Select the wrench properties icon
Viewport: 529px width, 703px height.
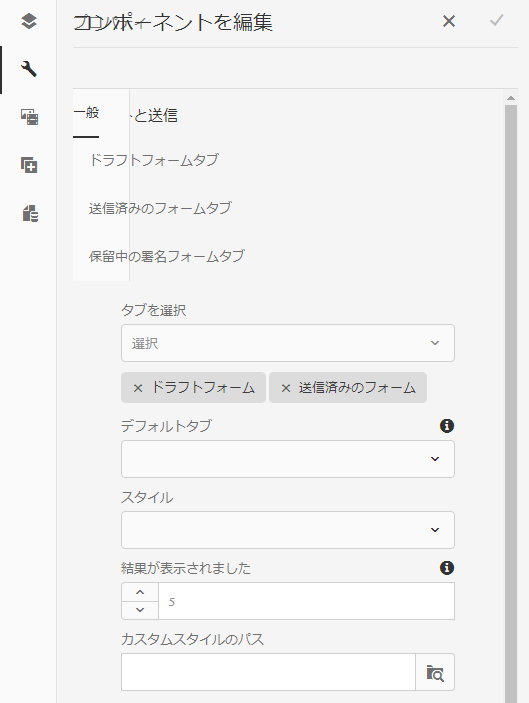[x=29, y=69]
